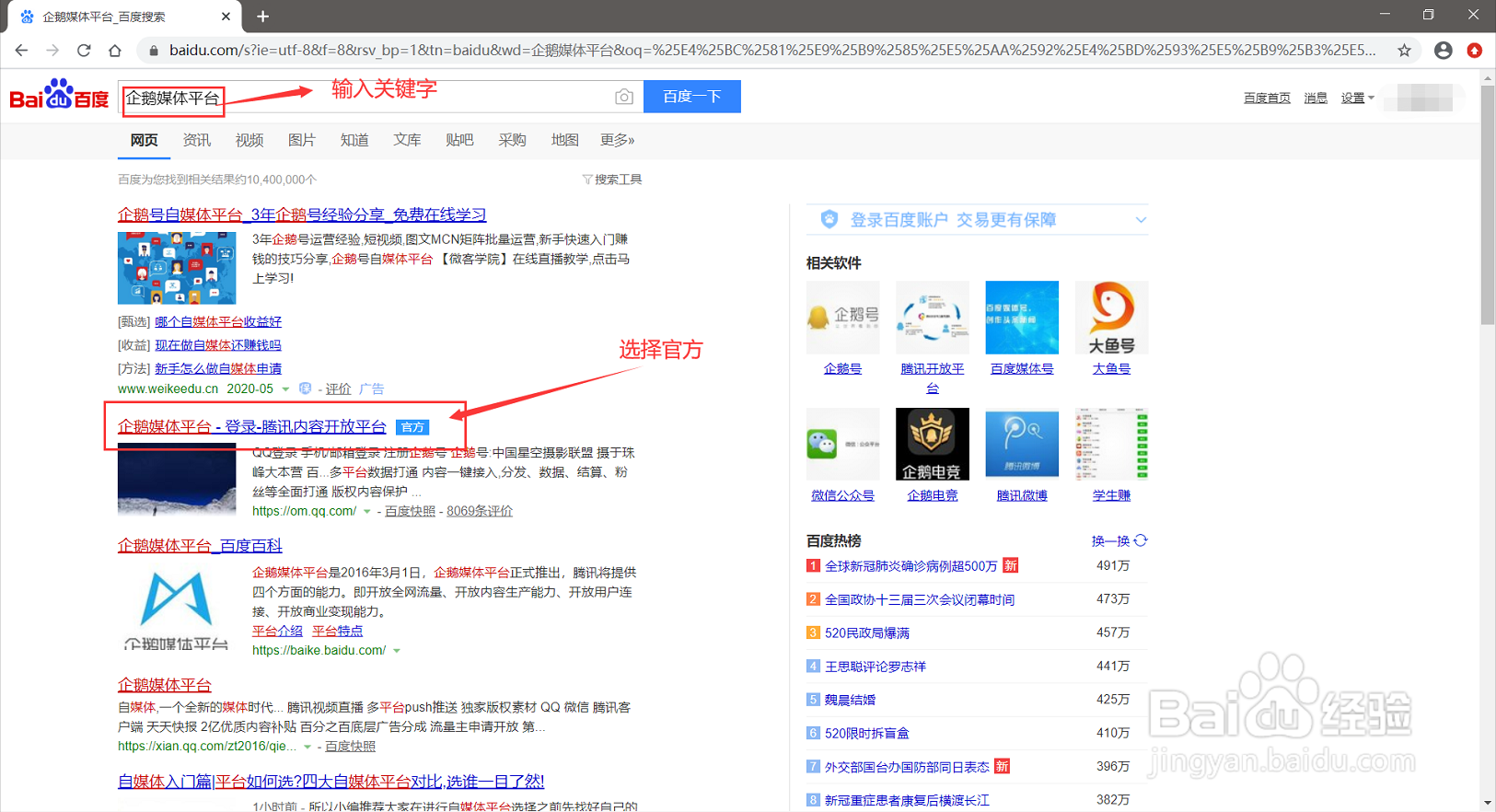The height and width of the screenshot is (812, 1496).
Task: Open the 平台介绍 sub-link
Action: coord(277,631)
